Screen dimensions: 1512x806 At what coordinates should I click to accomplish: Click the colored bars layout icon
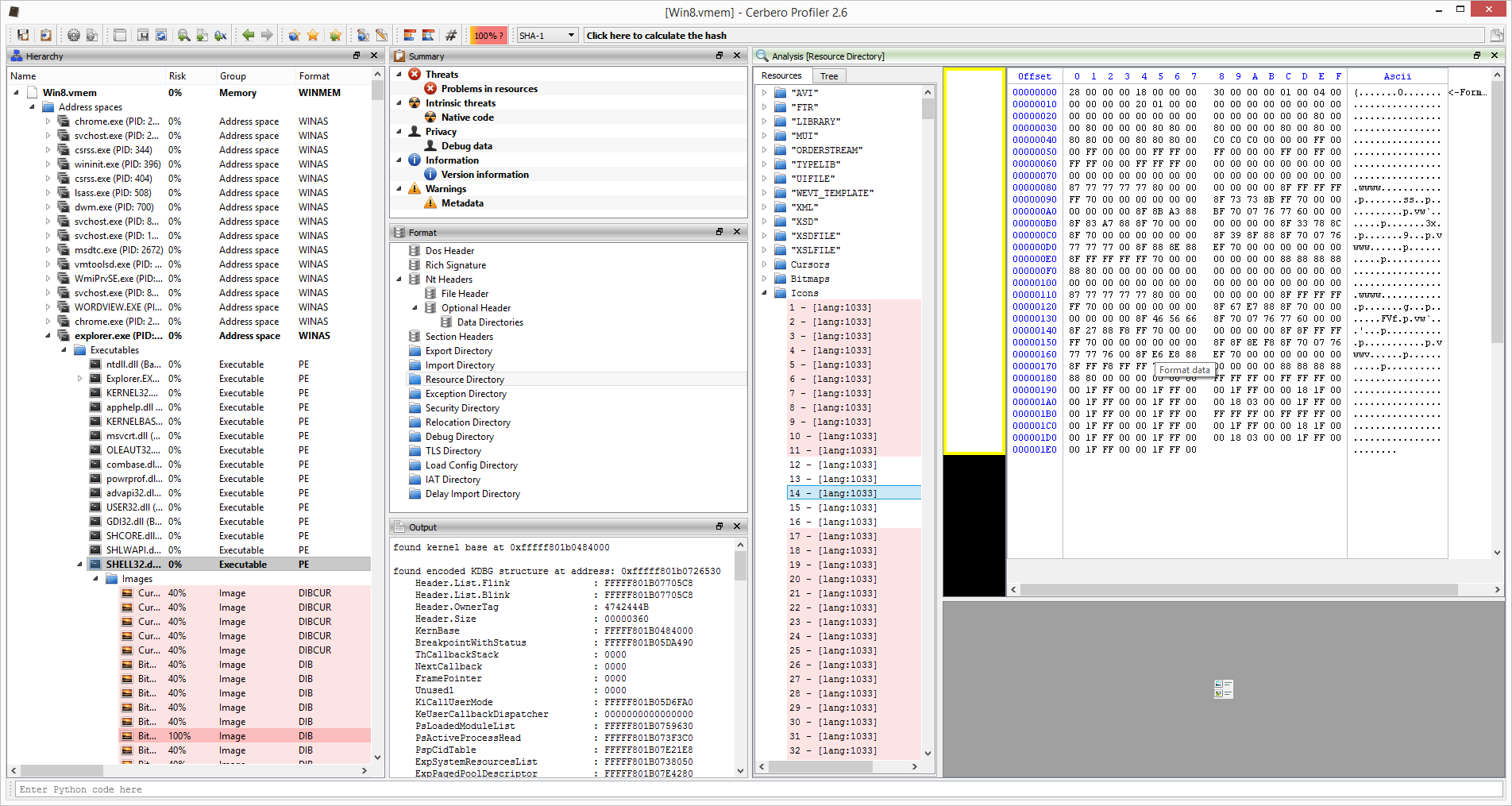click(410, 35)
